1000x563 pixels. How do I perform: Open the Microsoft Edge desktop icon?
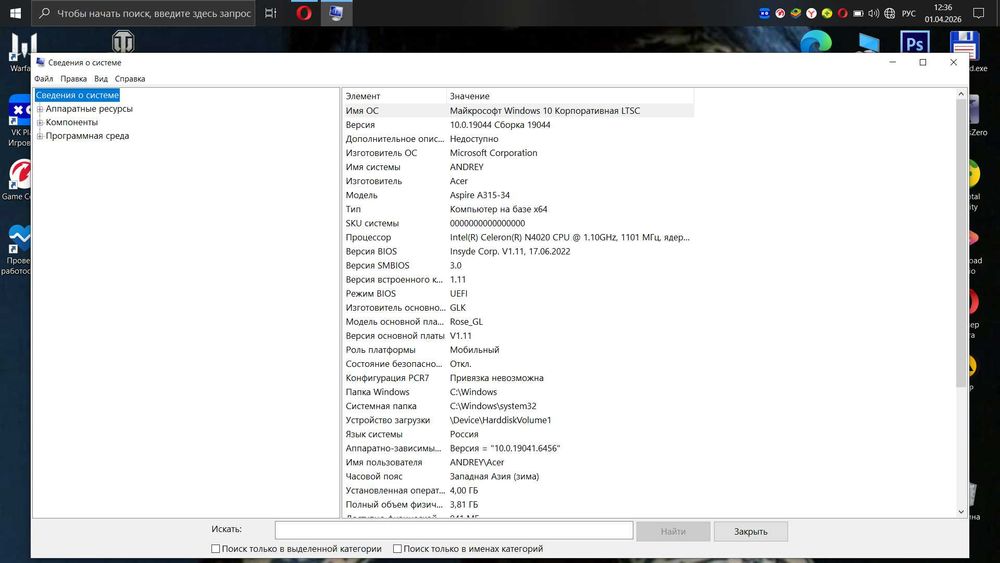click(816, 41)
